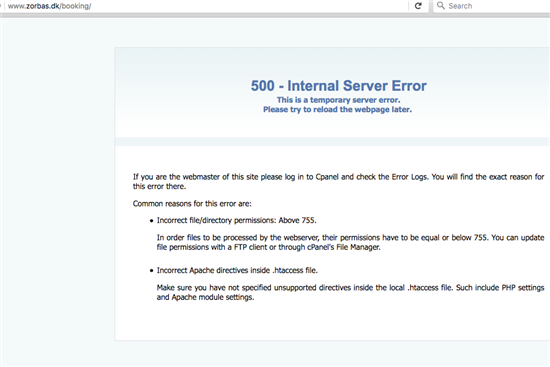
Task: Click the reload page icon
Action: 418,6
